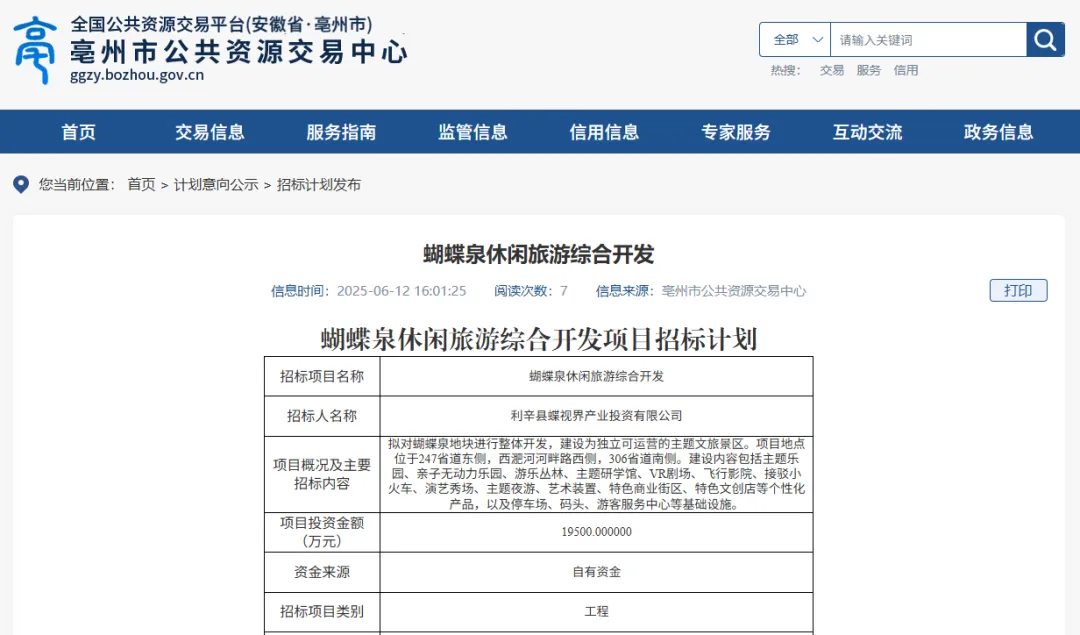
Task: Open the 政务信息 navigation menu
Action: (x=999, y=132)
